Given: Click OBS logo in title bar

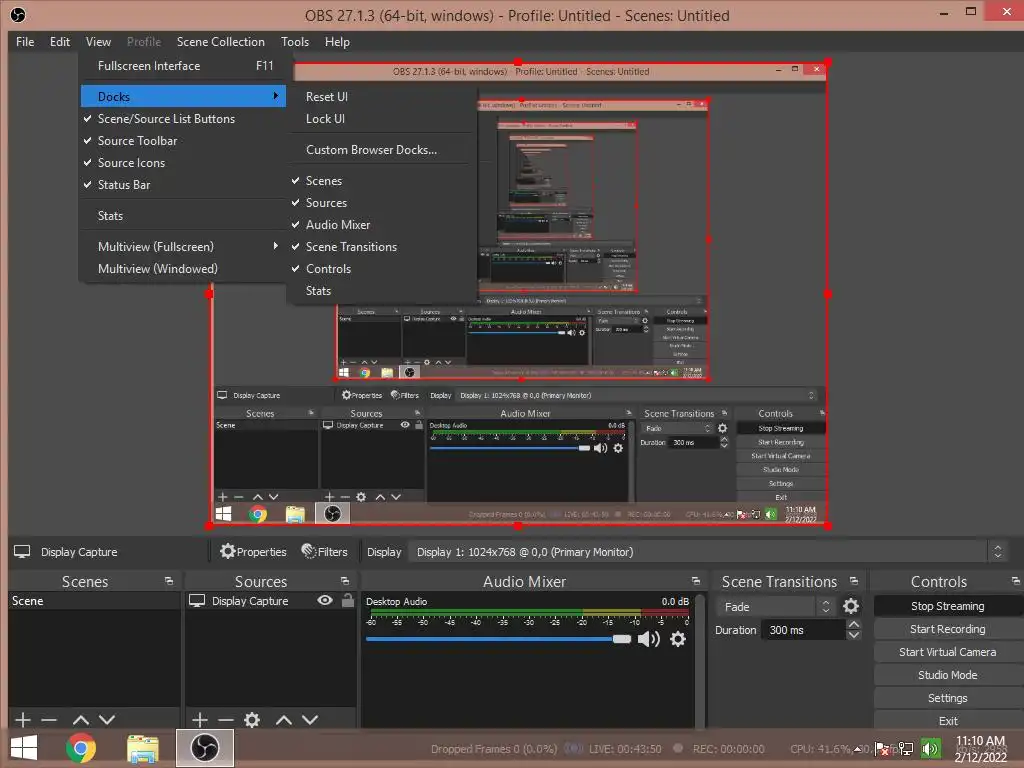Looking at the screenshot, I should coord(18,15).
